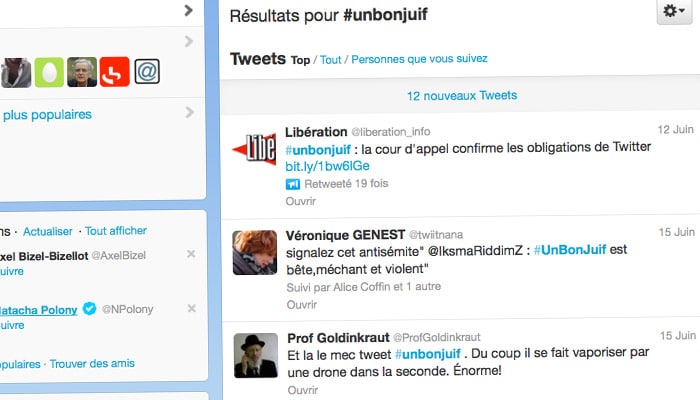
Task: Open Véronique GENEST's avatar
Action: point(255,252)
